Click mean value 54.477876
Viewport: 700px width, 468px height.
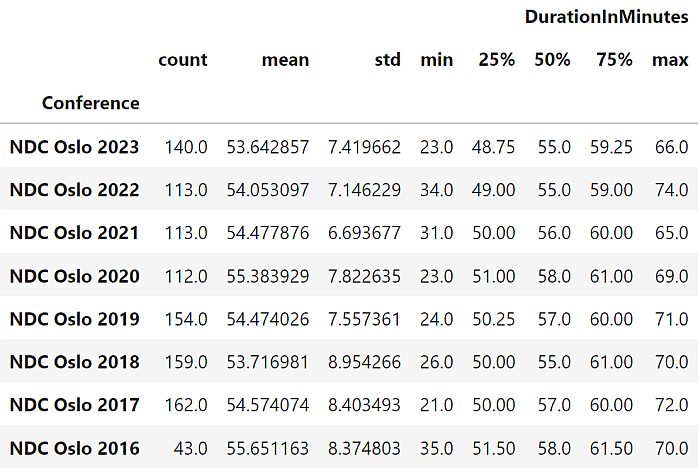coord(268,233)
